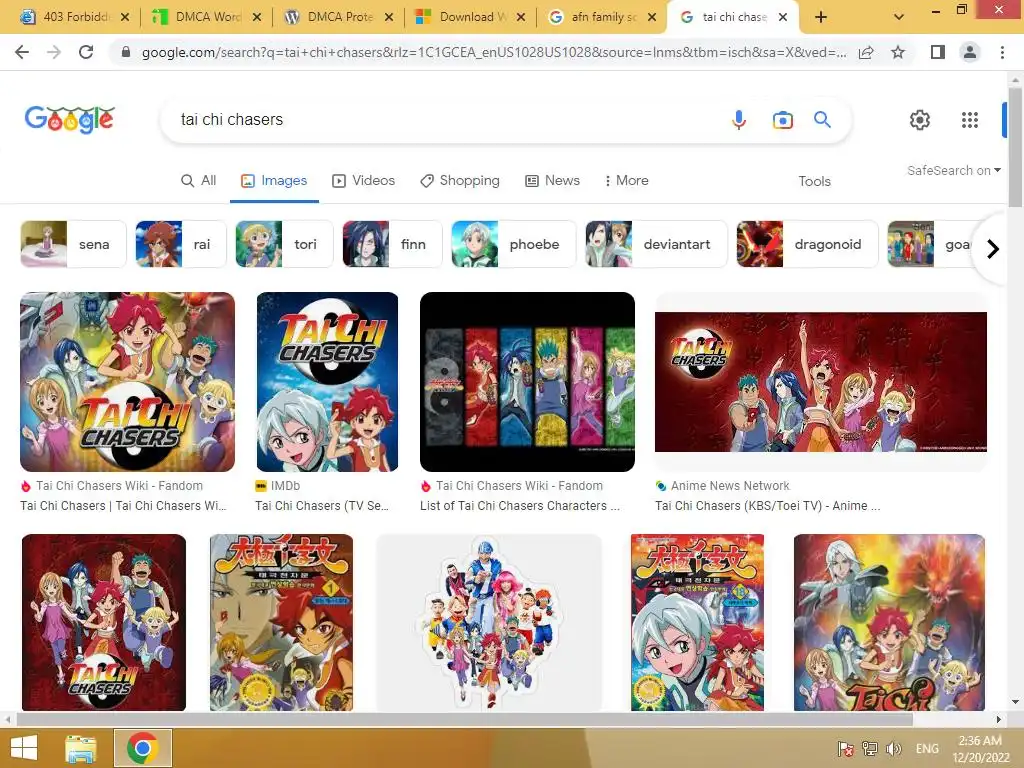Open the volume speaker tray icon

(893, 748)
